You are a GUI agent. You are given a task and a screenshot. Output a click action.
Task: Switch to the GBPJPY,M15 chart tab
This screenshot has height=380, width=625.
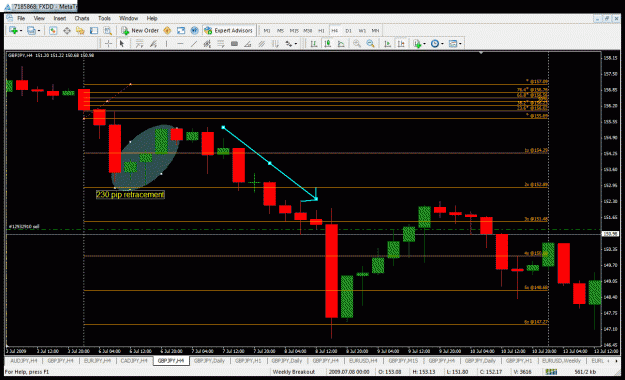point(403,361)
